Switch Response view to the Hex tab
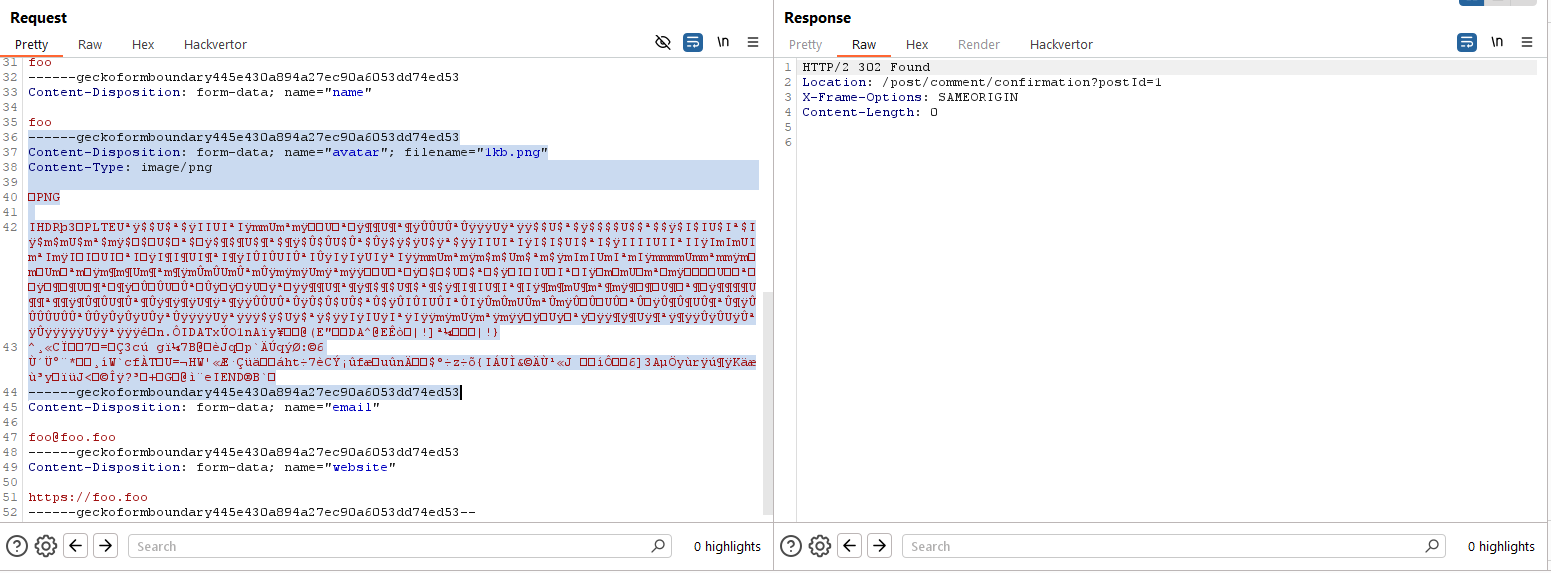 click(x=917, y=45)
